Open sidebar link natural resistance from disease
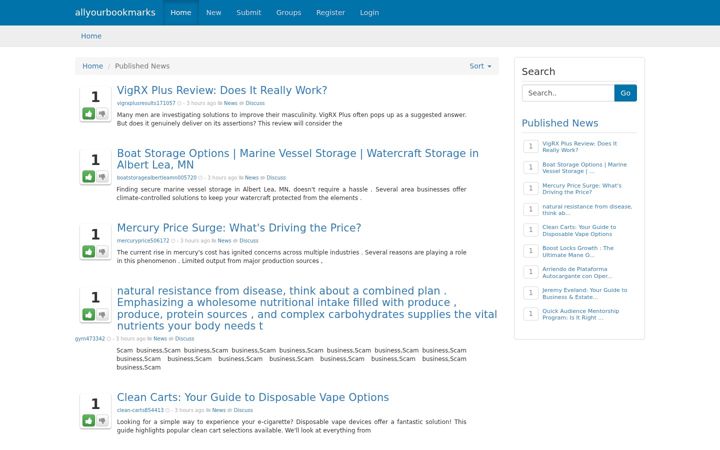The width and height of the screenshot is (720, 450). (587, 210)
